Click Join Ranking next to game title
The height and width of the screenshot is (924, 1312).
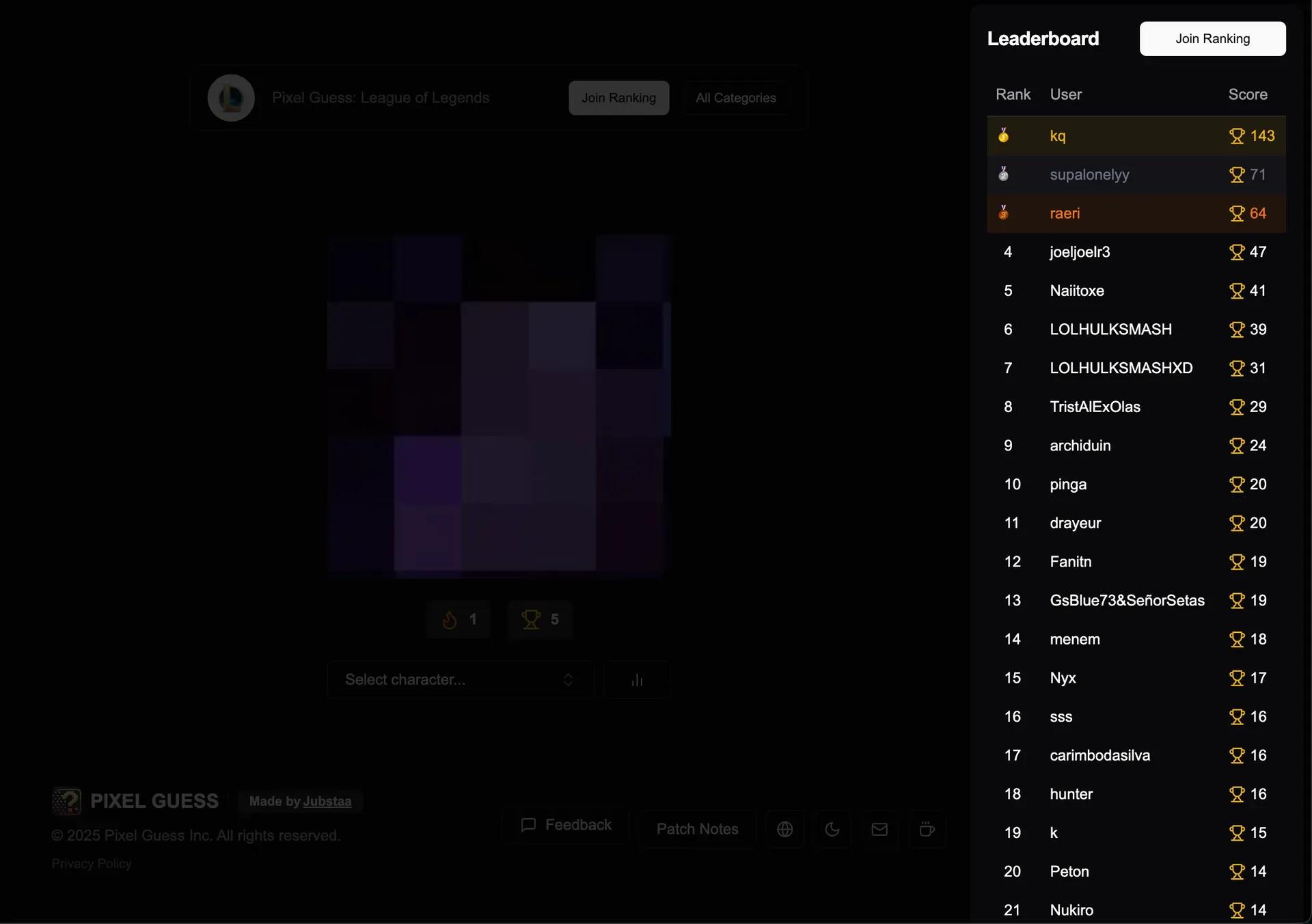618,98
